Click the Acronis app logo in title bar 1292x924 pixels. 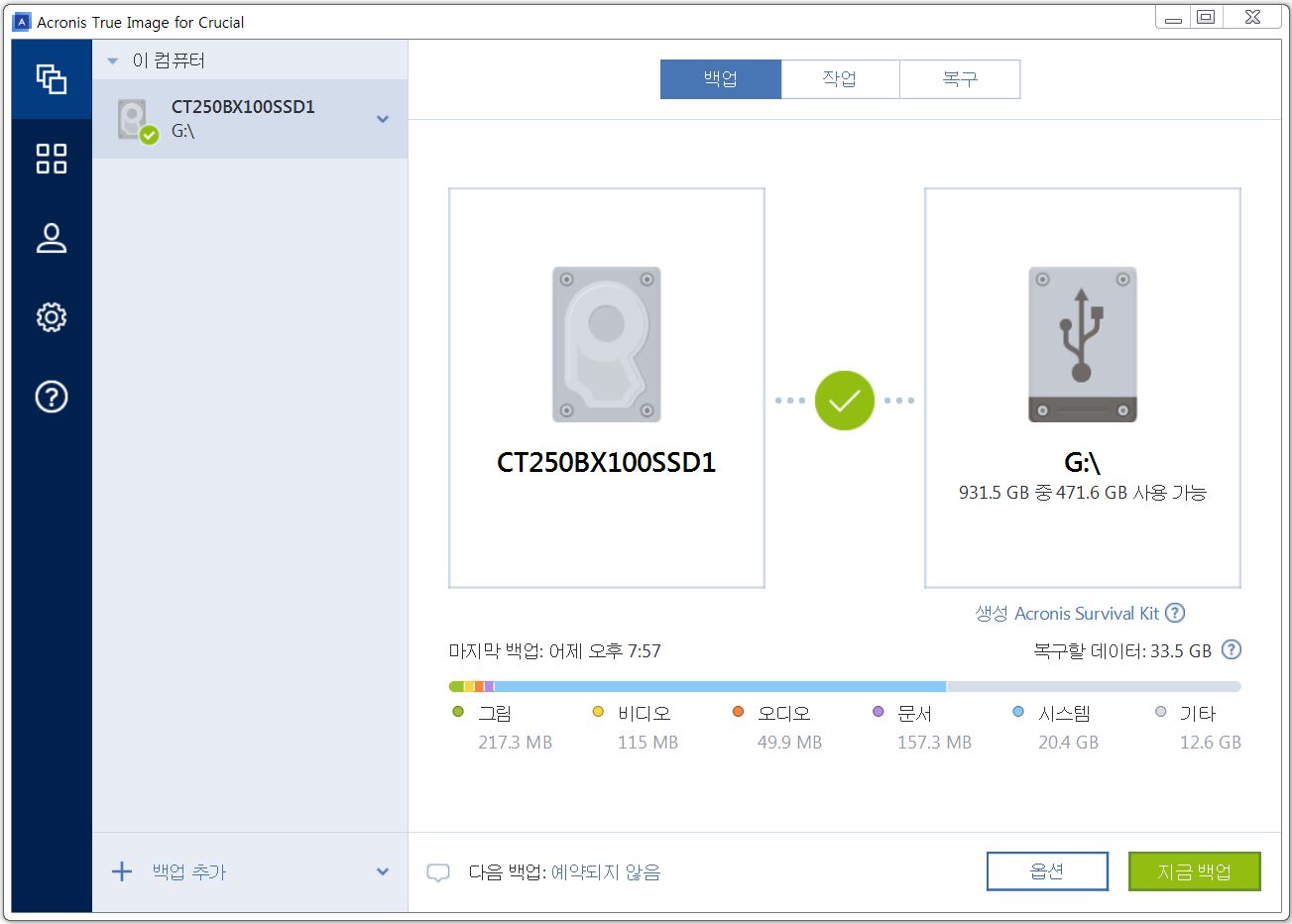pos(22,22)
